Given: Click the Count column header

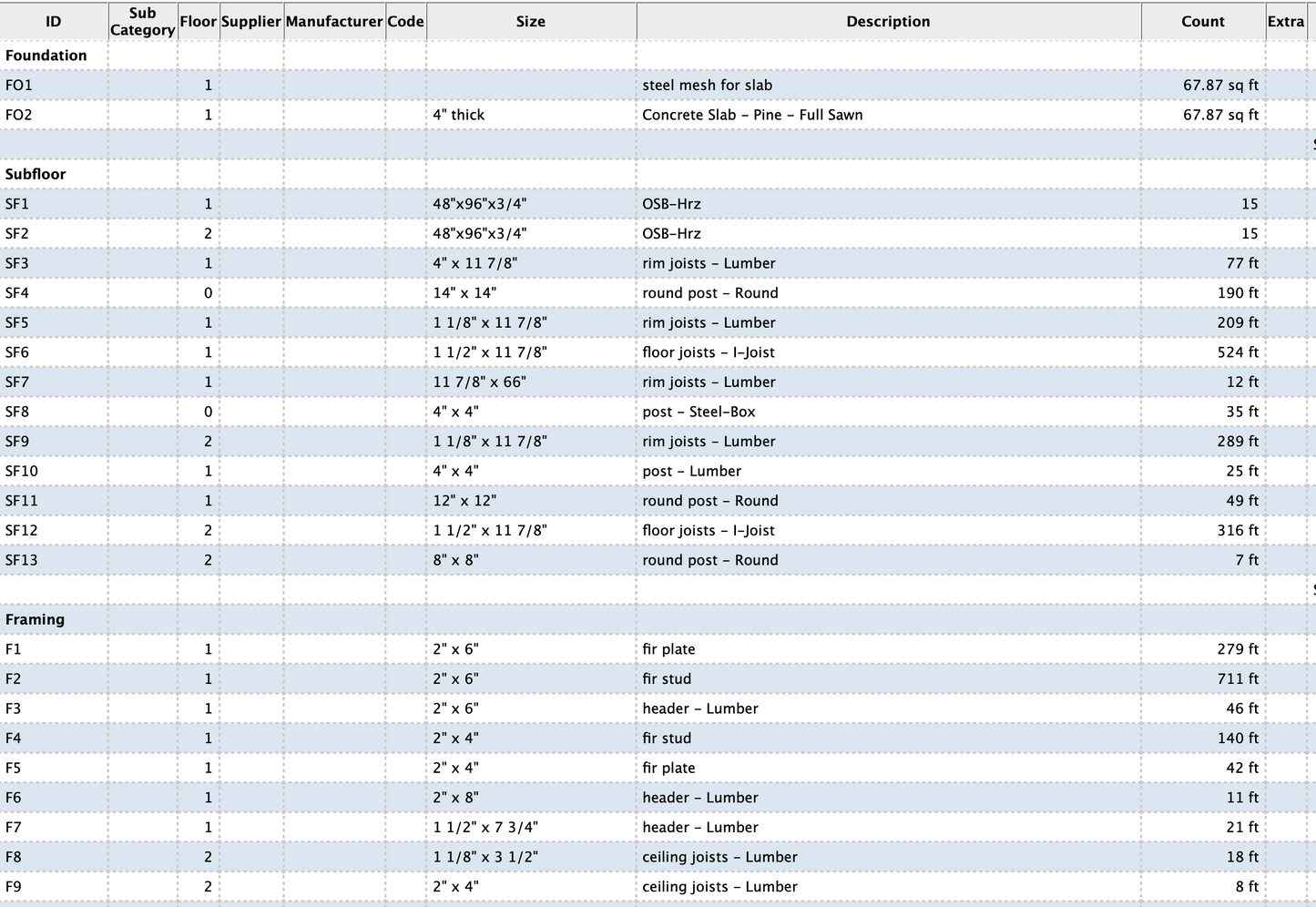Looking at the screenshot, I should [1203, 22].
